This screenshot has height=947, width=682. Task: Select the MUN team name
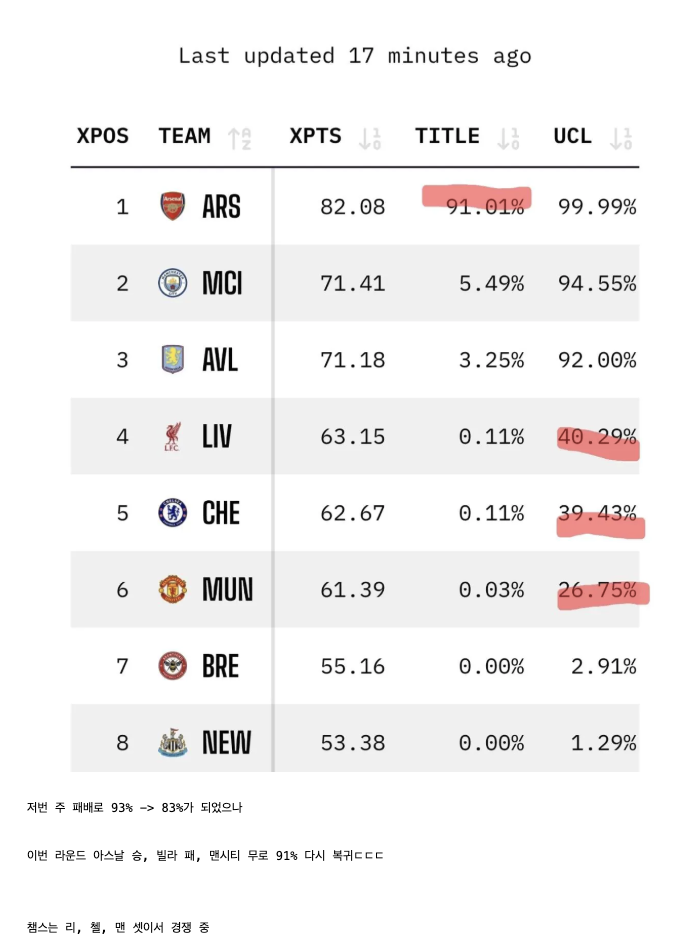tap(227, 590)
